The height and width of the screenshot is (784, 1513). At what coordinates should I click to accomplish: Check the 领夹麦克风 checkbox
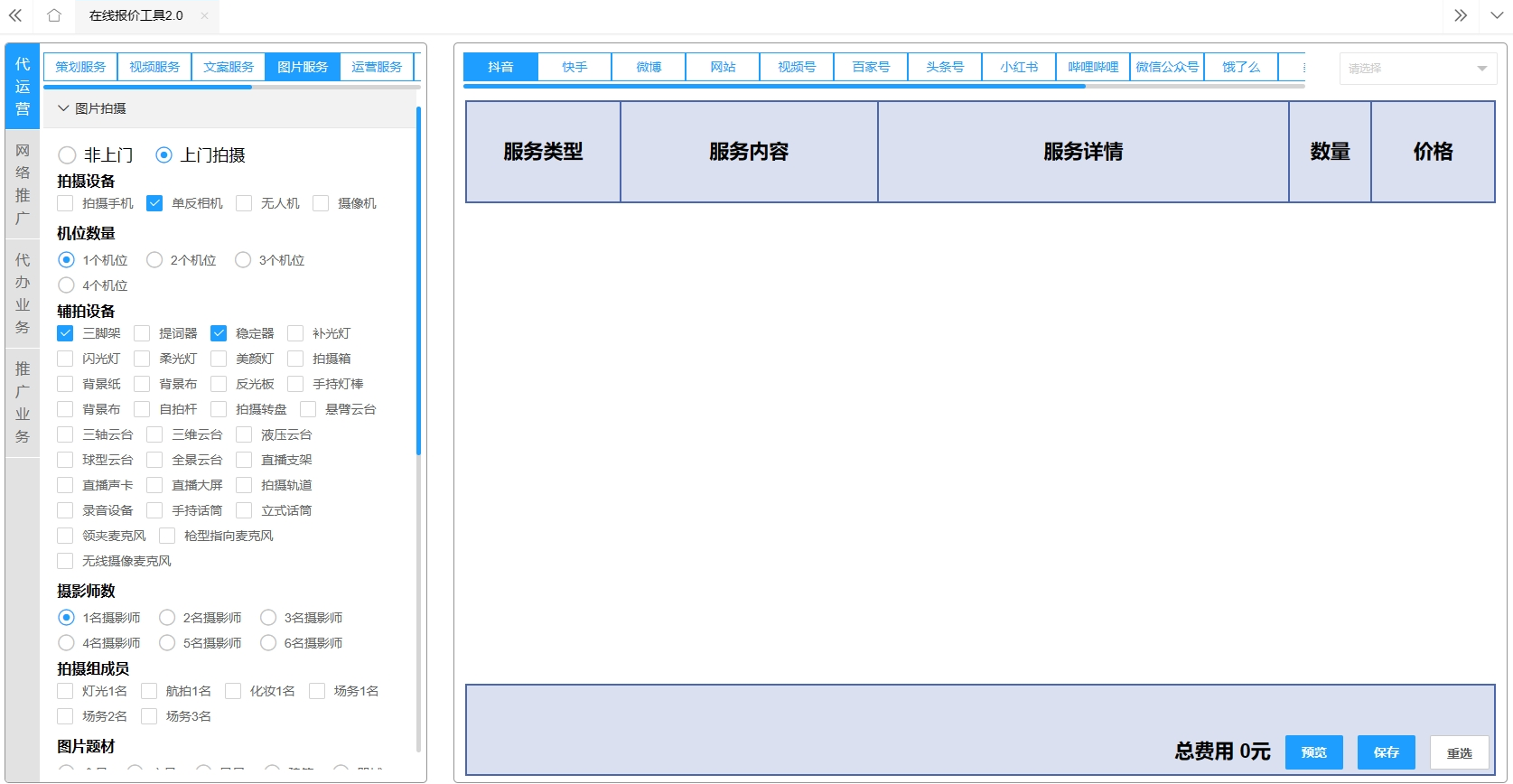(x=65, y=536)
